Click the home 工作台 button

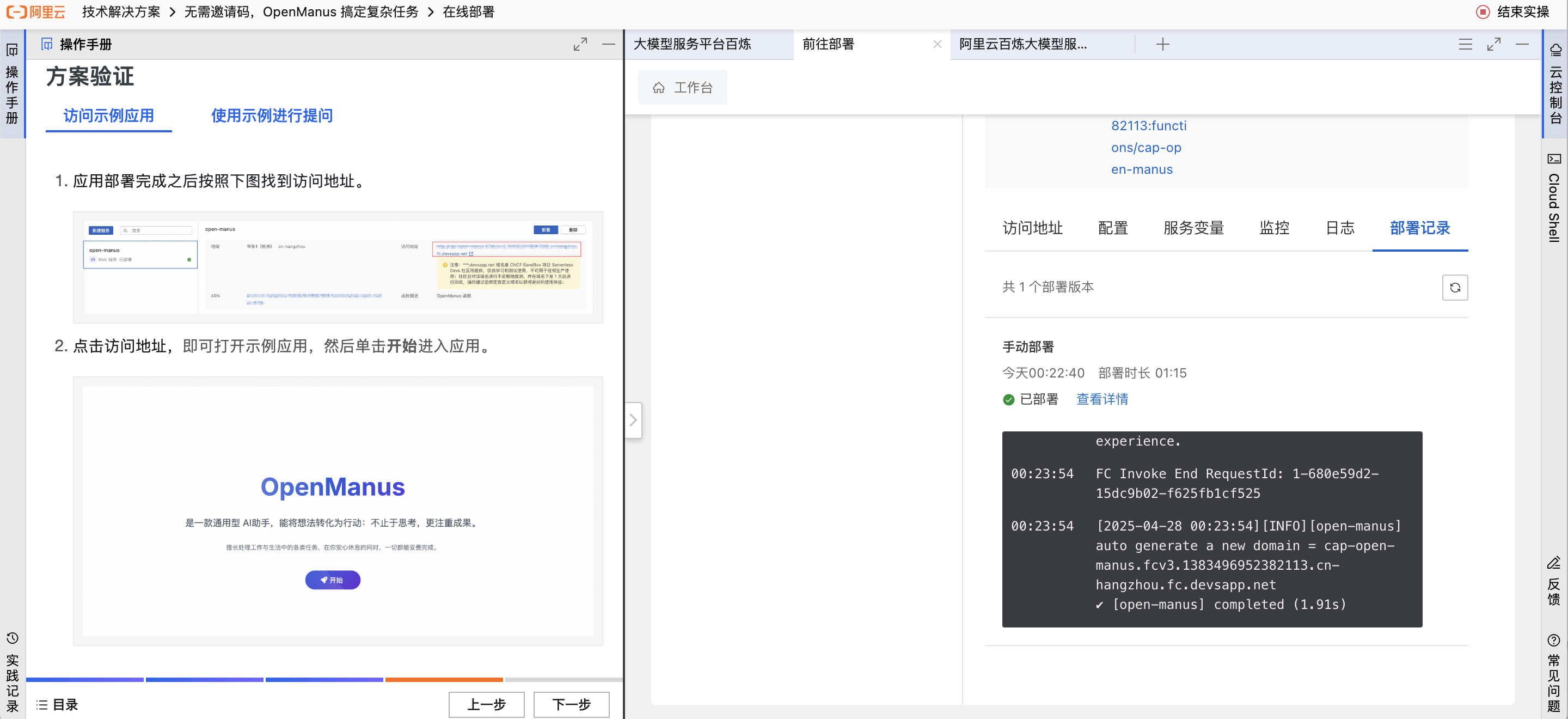pos(682,87)
